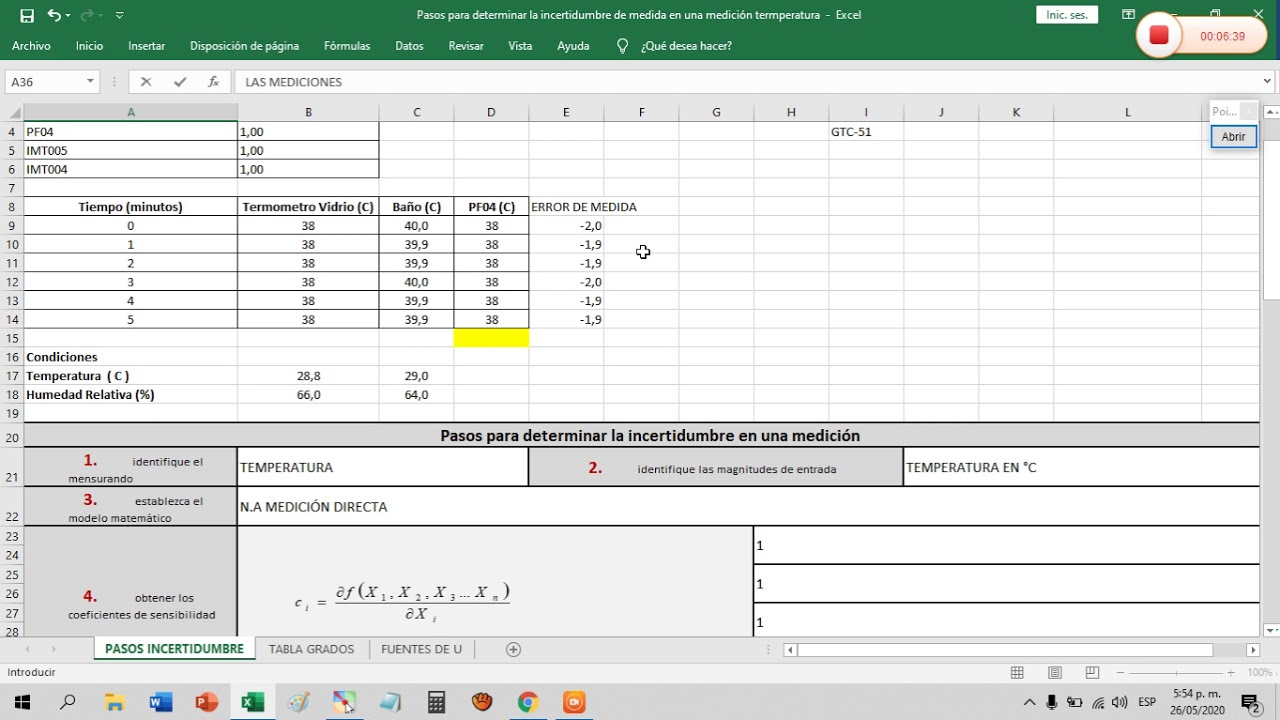1280x720 pixels.
Task: Click the Save icon in quick access toolbar
Action: (27, 15)
